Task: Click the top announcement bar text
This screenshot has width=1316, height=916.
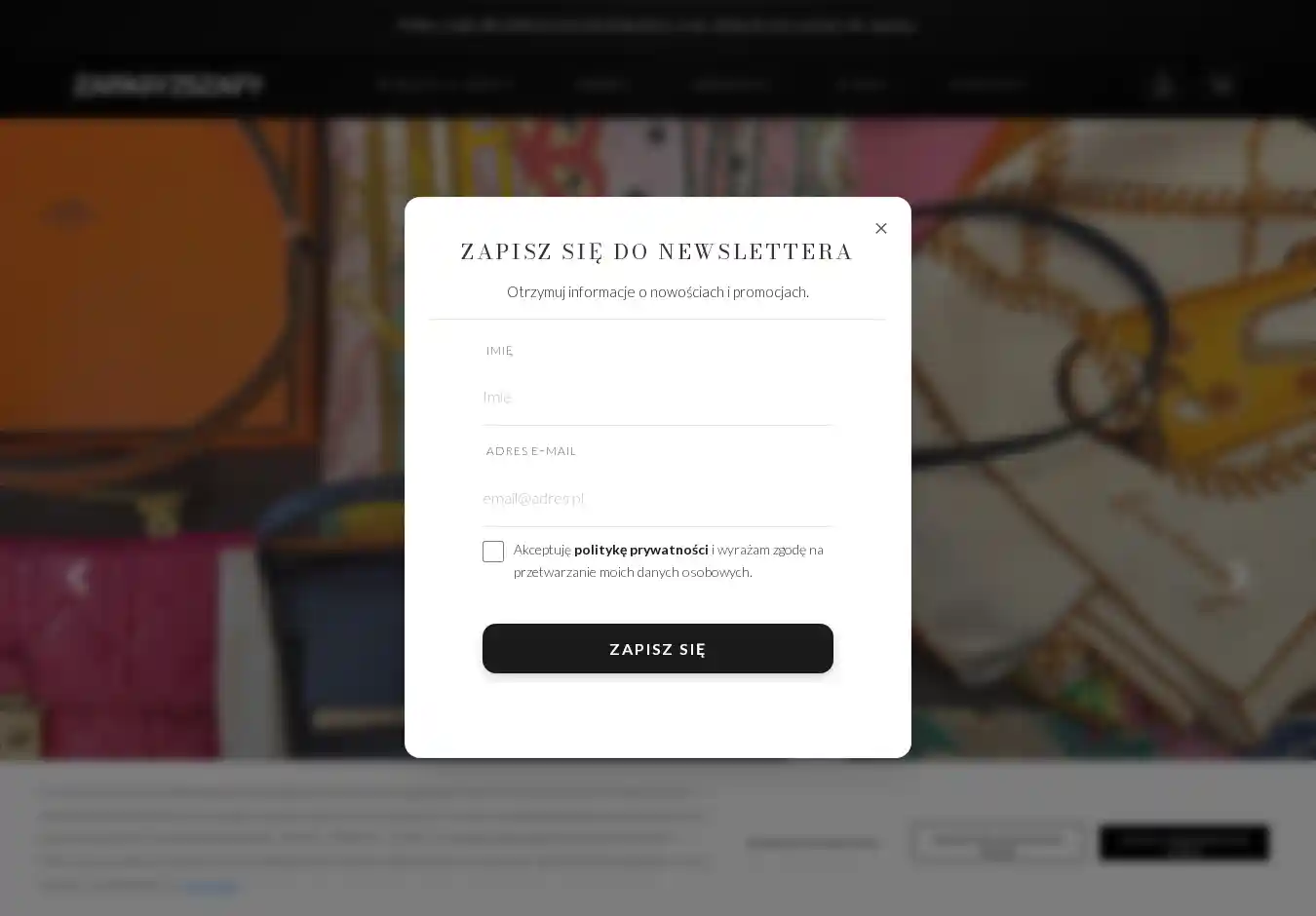Action: pyautogui.click(x=658, y=25)
